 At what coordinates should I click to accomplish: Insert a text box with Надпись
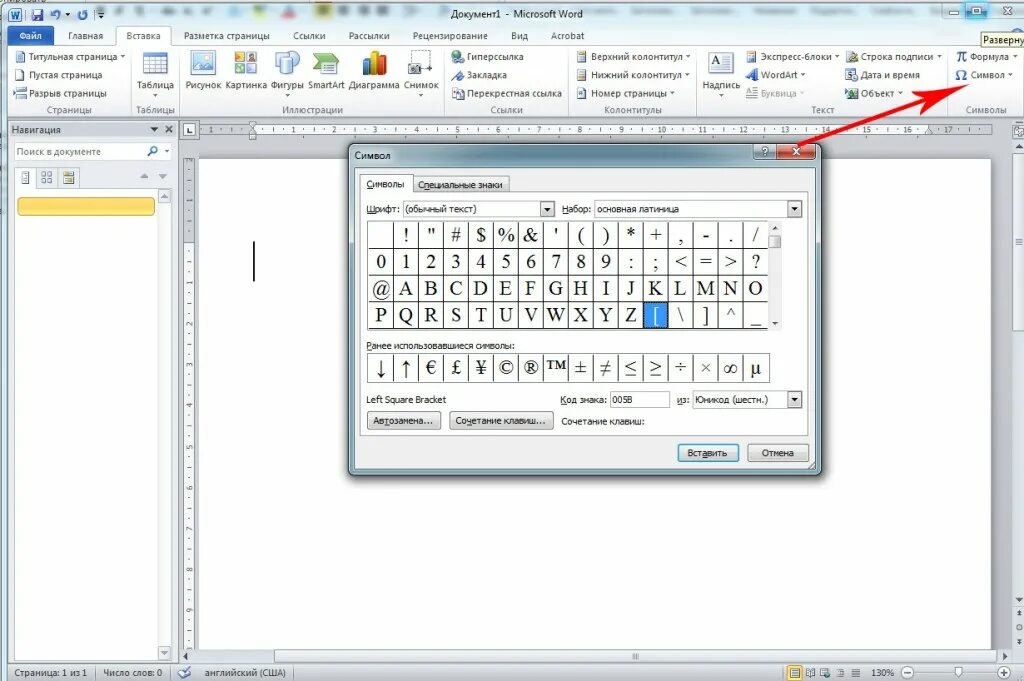[x=721, y=73]
